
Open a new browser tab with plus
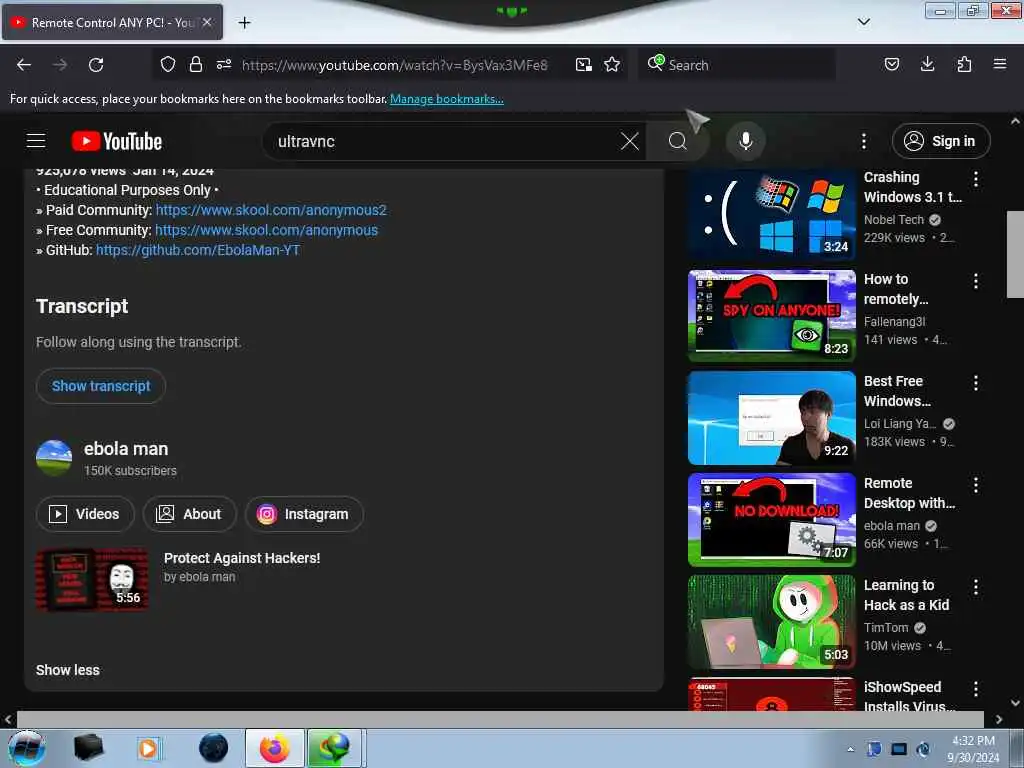[244, 23]
